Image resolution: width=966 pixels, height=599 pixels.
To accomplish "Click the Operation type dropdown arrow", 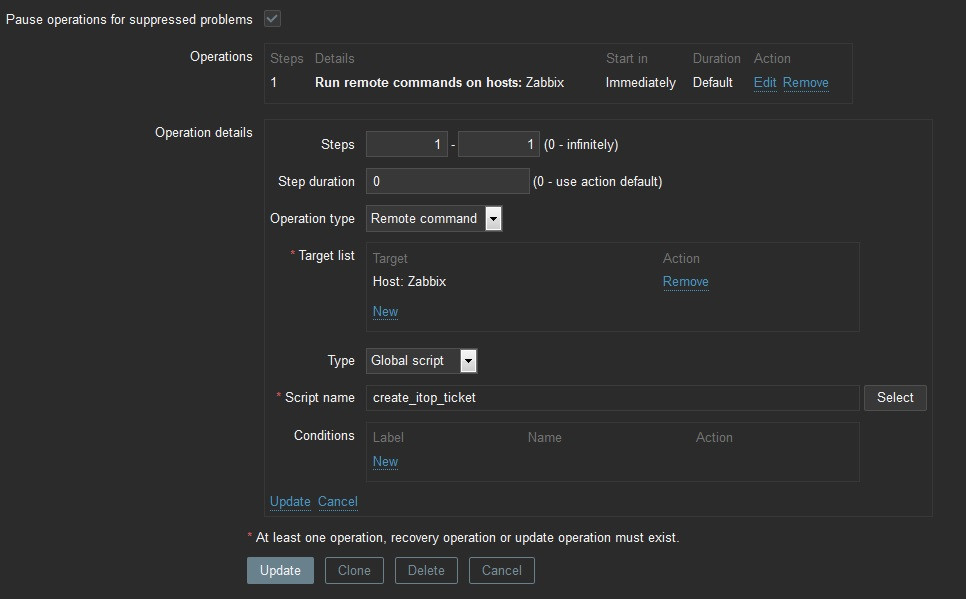I will (x=493, y=219).
